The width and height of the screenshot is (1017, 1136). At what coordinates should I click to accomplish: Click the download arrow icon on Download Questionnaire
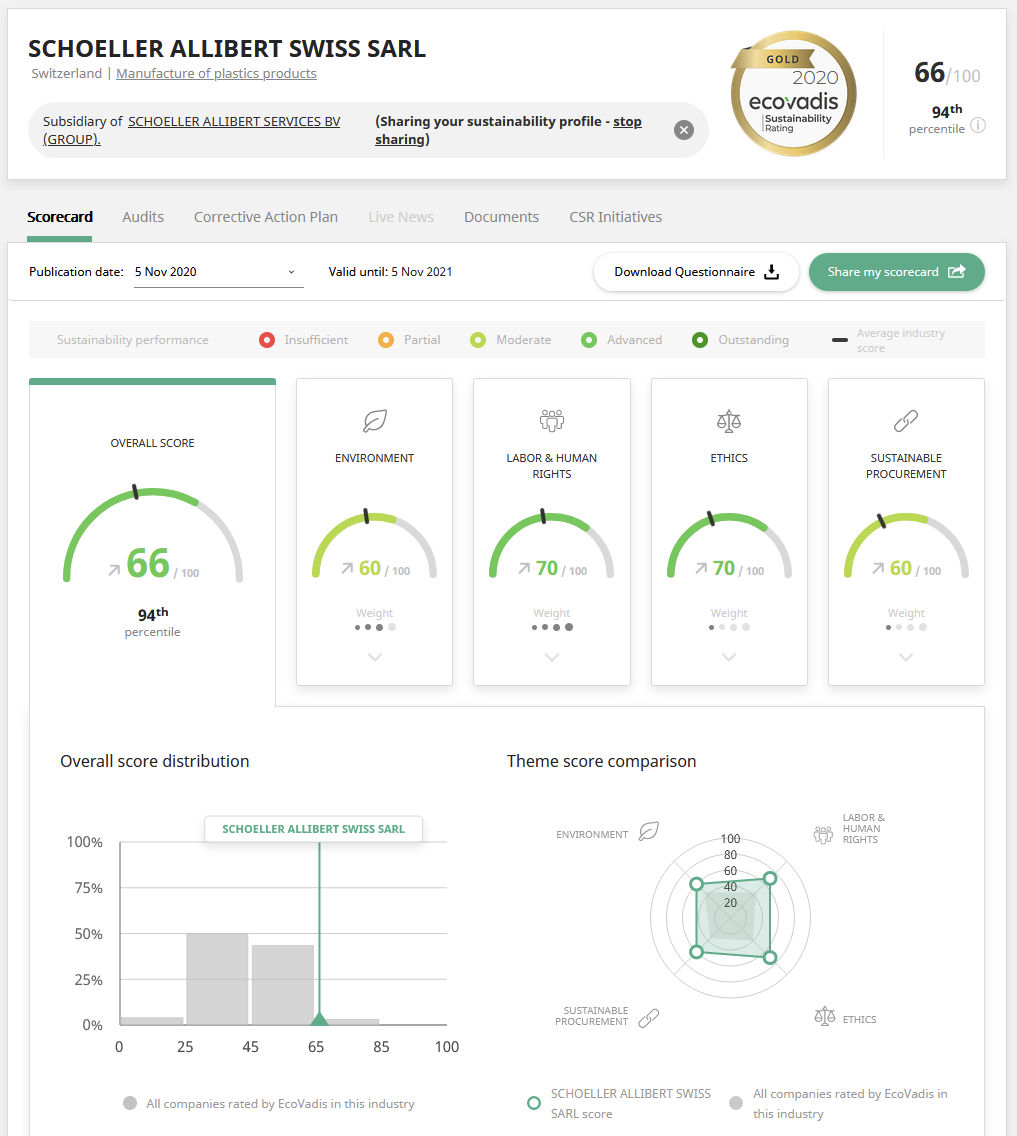[772, 272]
